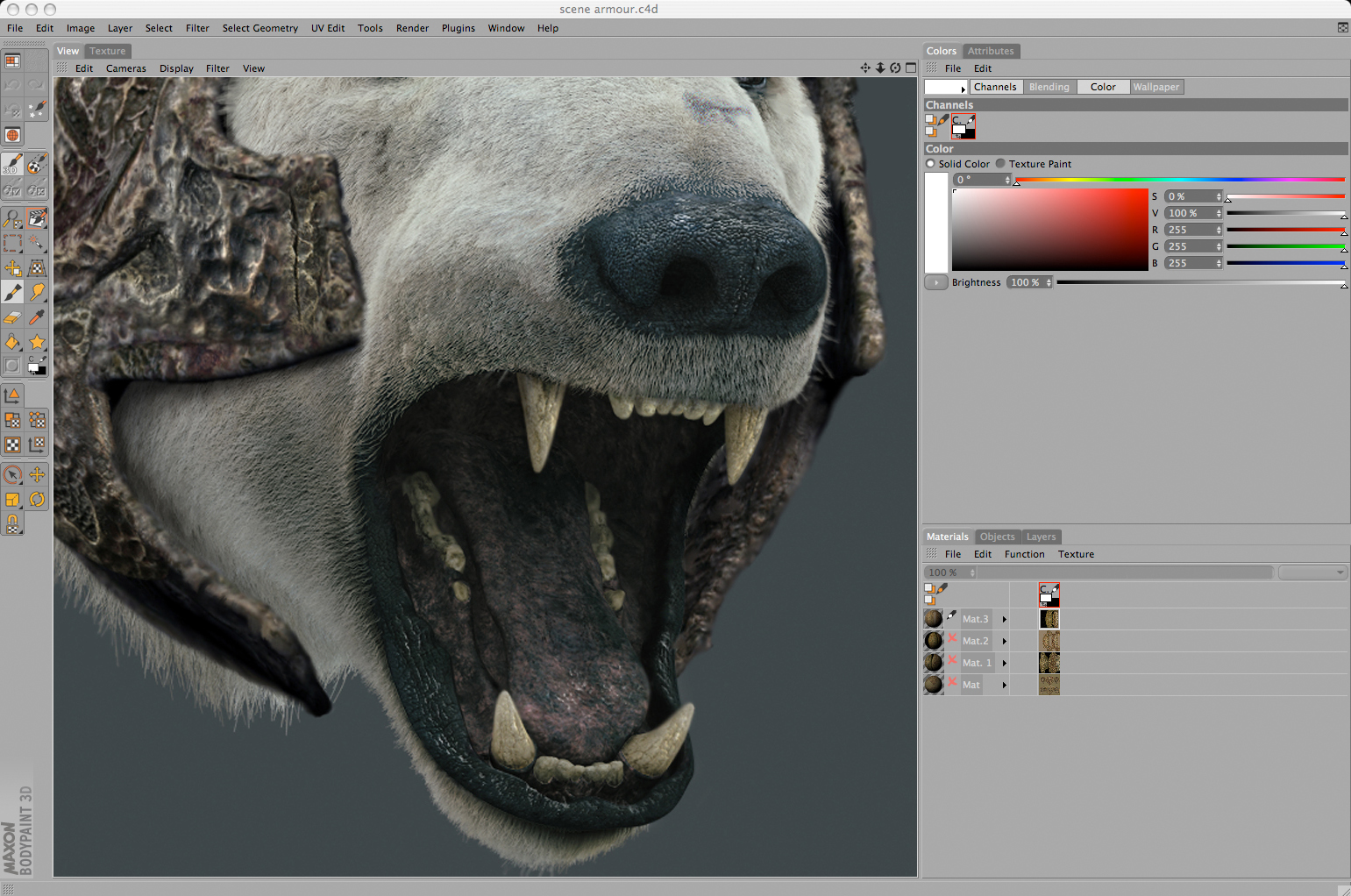Click the Wallpaper button

1155,87
